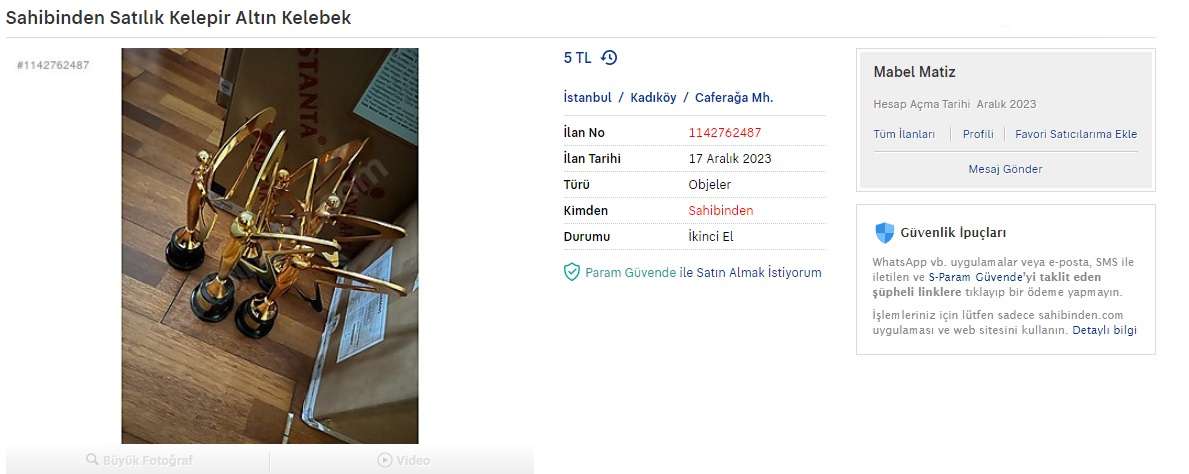
Task: Open the Caferağa Mh. neighborhood link
Action: pyautogui.click(x=734, y=98)
